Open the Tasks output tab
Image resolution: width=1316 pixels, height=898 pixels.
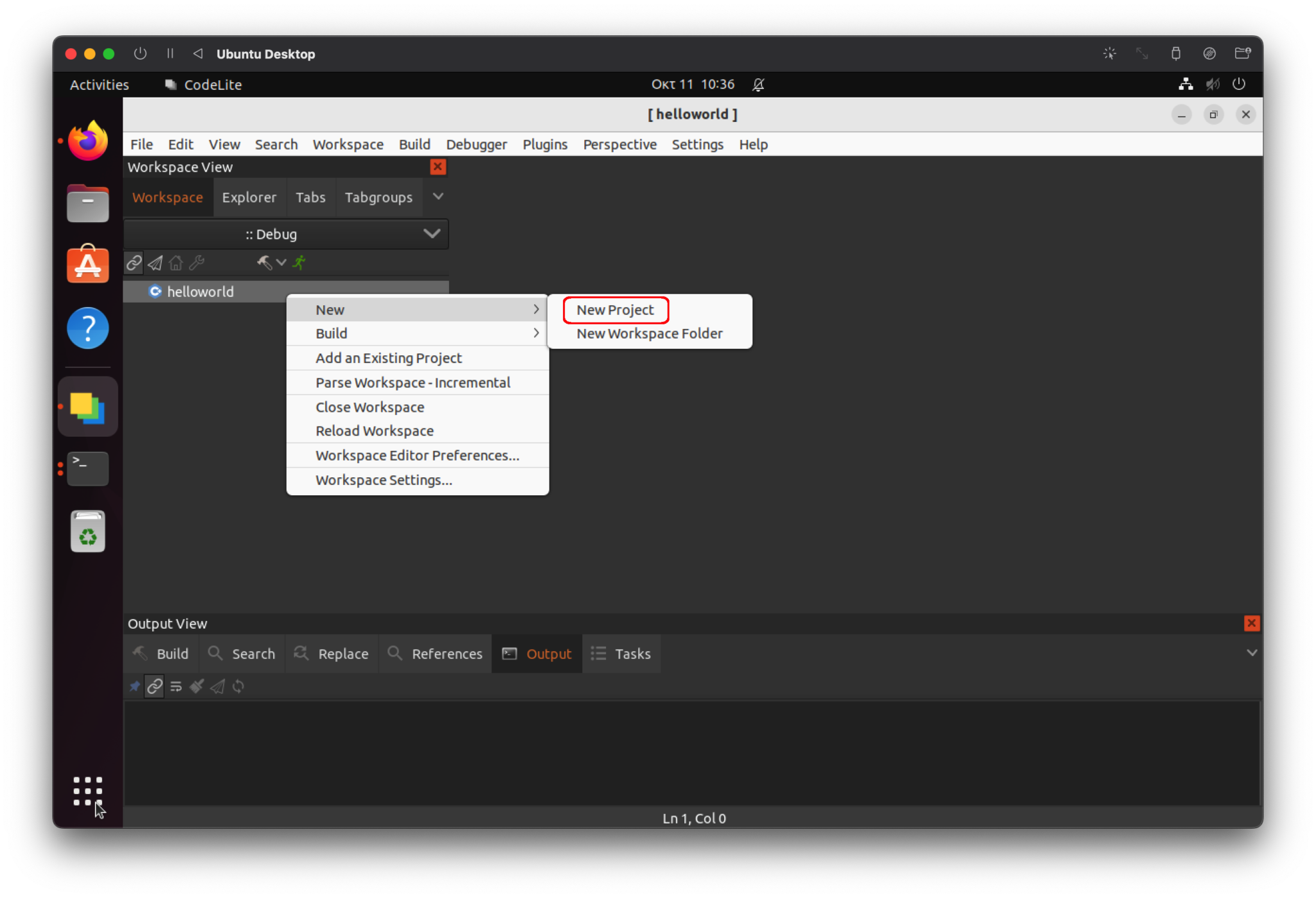[x=621, y=653]
